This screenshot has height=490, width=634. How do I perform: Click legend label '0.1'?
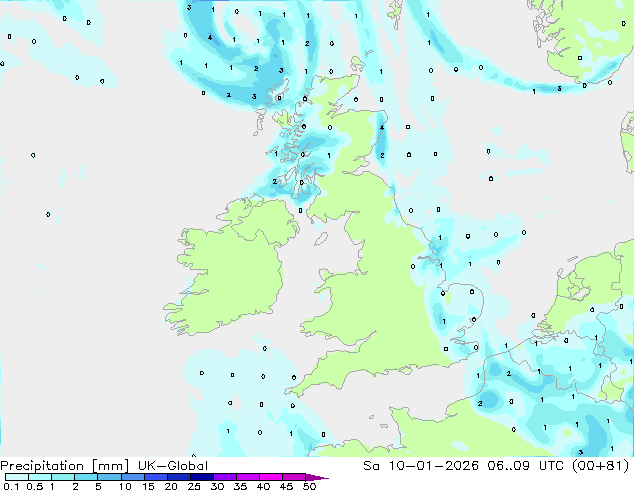point(11,486)
